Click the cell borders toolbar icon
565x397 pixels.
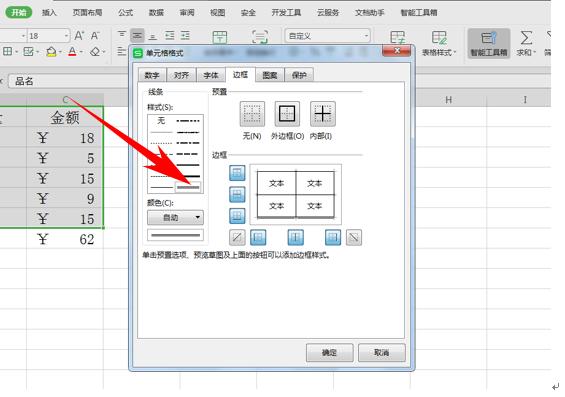coord(7,52)
